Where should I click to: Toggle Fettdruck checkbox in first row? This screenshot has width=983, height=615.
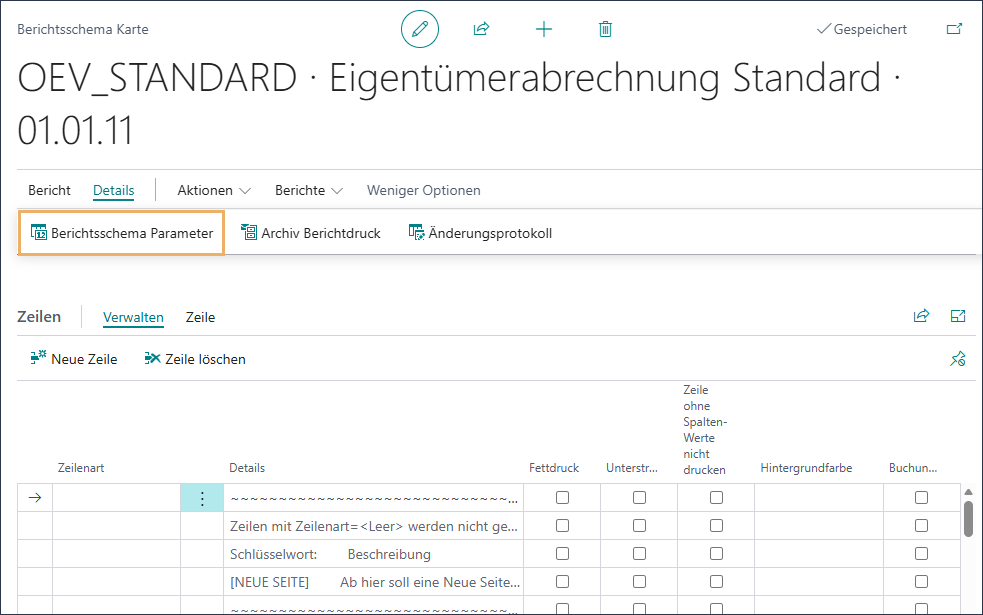click(562, 498)
